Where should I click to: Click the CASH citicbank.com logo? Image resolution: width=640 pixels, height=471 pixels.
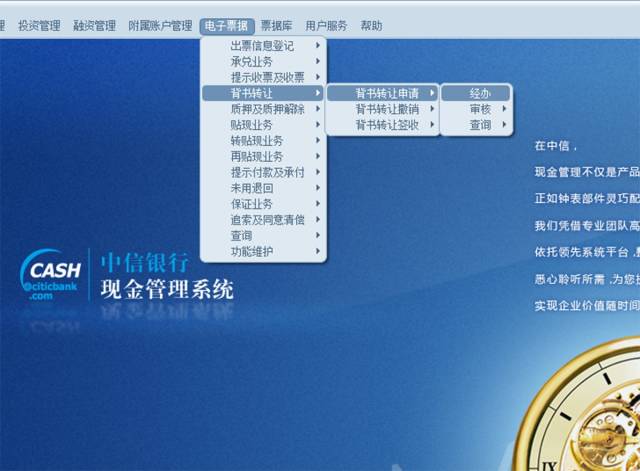tap(51, 275)
